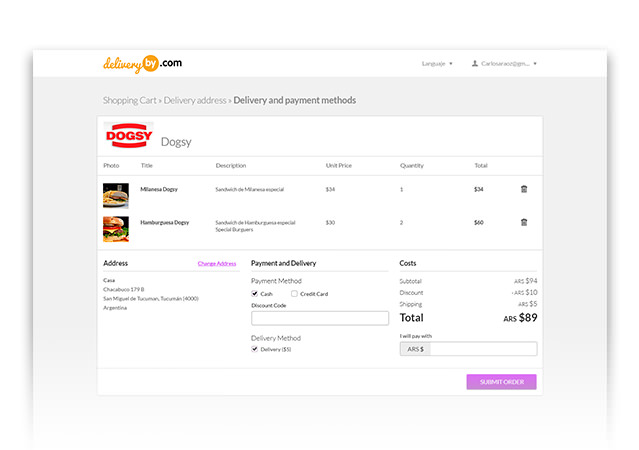The image size is (639, 450).
Task: Open the Language dropdown
Action: [437, 64]
